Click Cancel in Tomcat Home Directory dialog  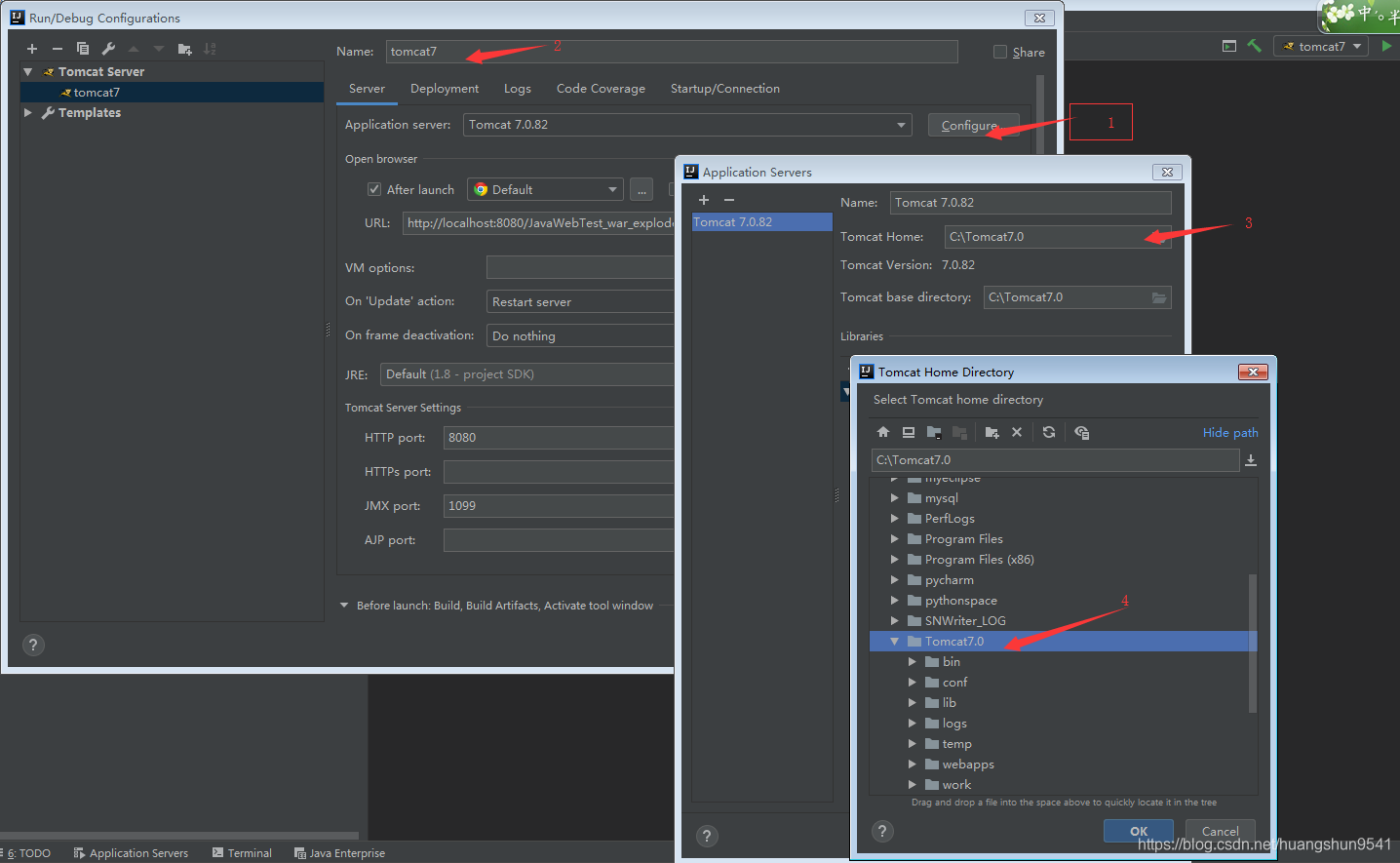(1220, 831)
